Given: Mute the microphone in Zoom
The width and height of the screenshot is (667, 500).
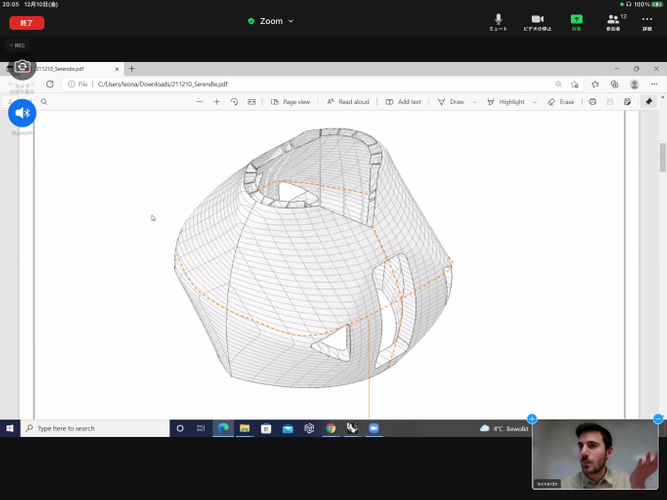Looking at the screenshot, I should (x=498, y=21).
